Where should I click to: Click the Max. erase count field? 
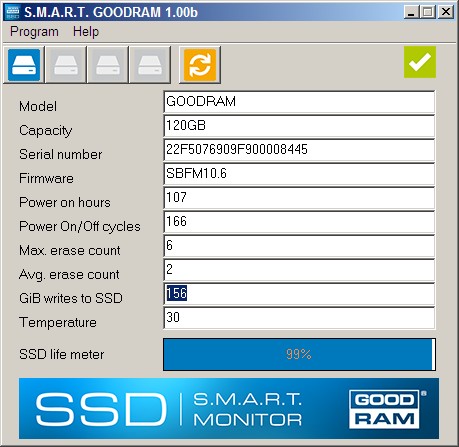tap(299, 246)
